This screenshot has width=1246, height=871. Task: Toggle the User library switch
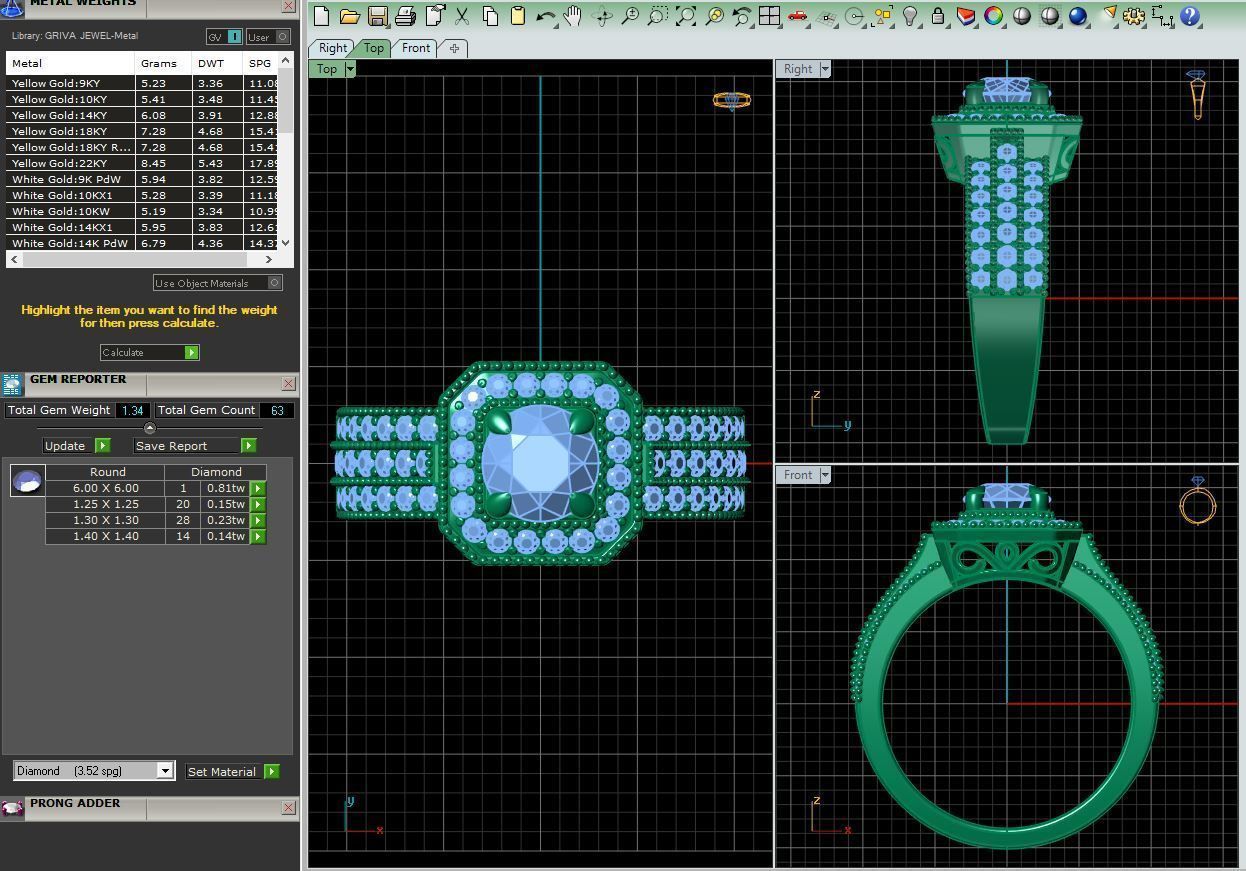(x=268, y=37)
